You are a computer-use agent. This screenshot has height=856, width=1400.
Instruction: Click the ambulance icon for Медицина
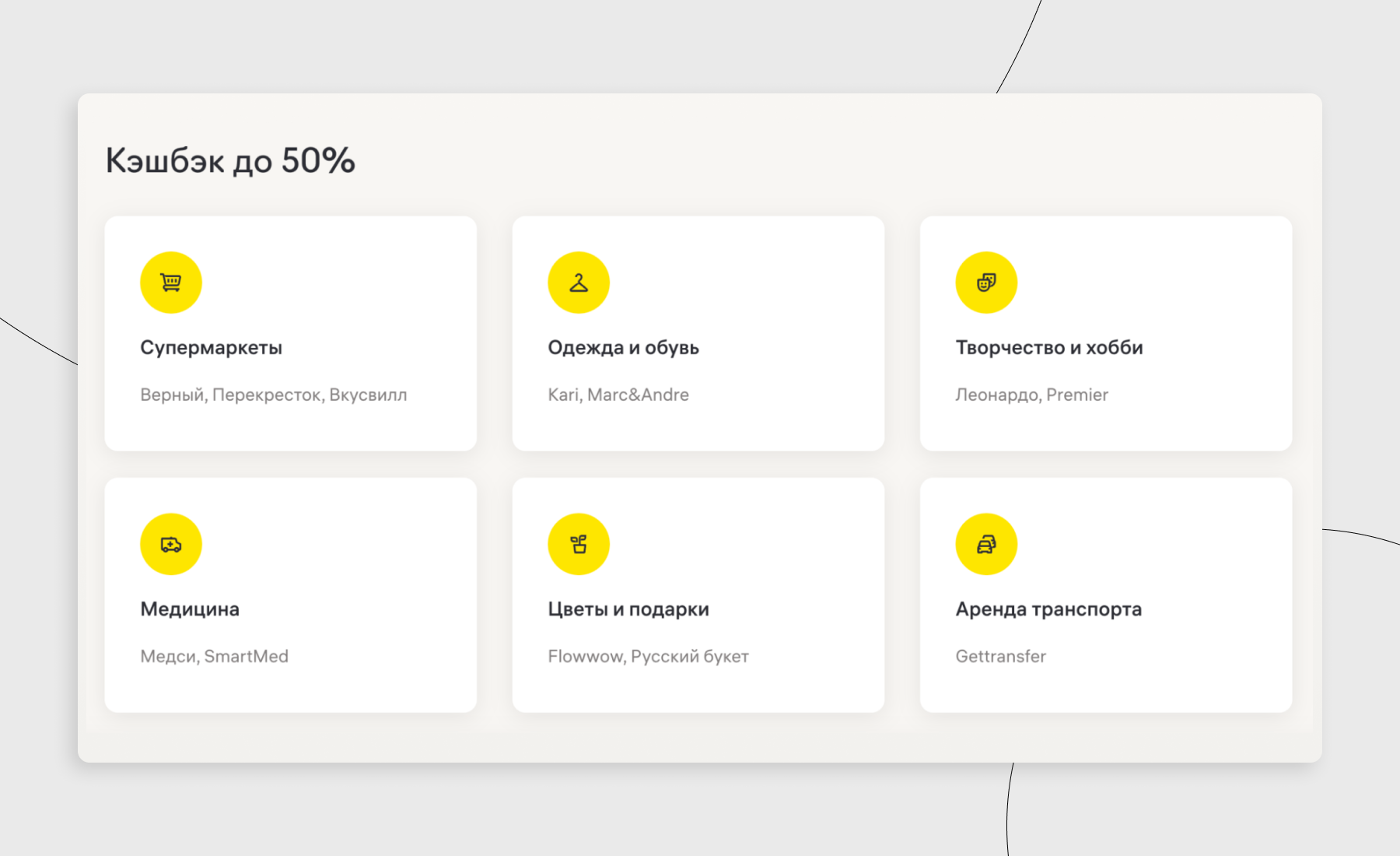(171, 544)
